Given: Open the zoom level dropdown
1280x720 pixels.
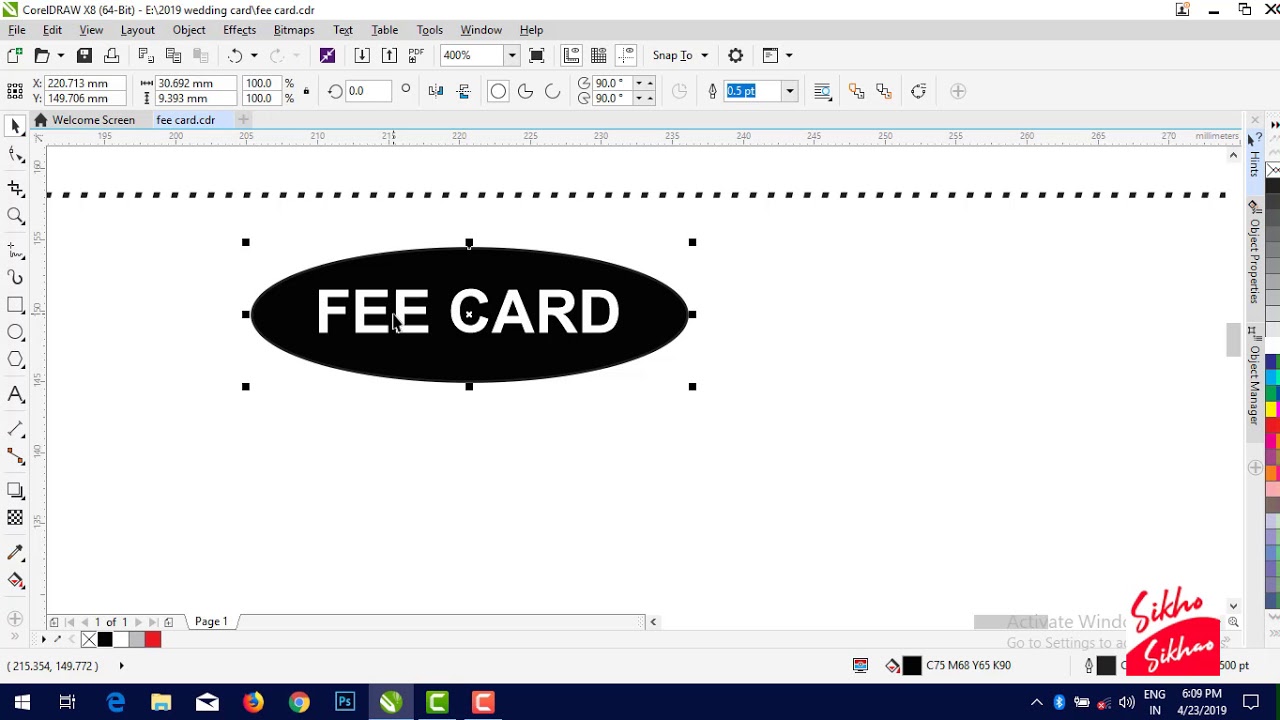Looking at the screenshot, I should (x=512, y=56).
